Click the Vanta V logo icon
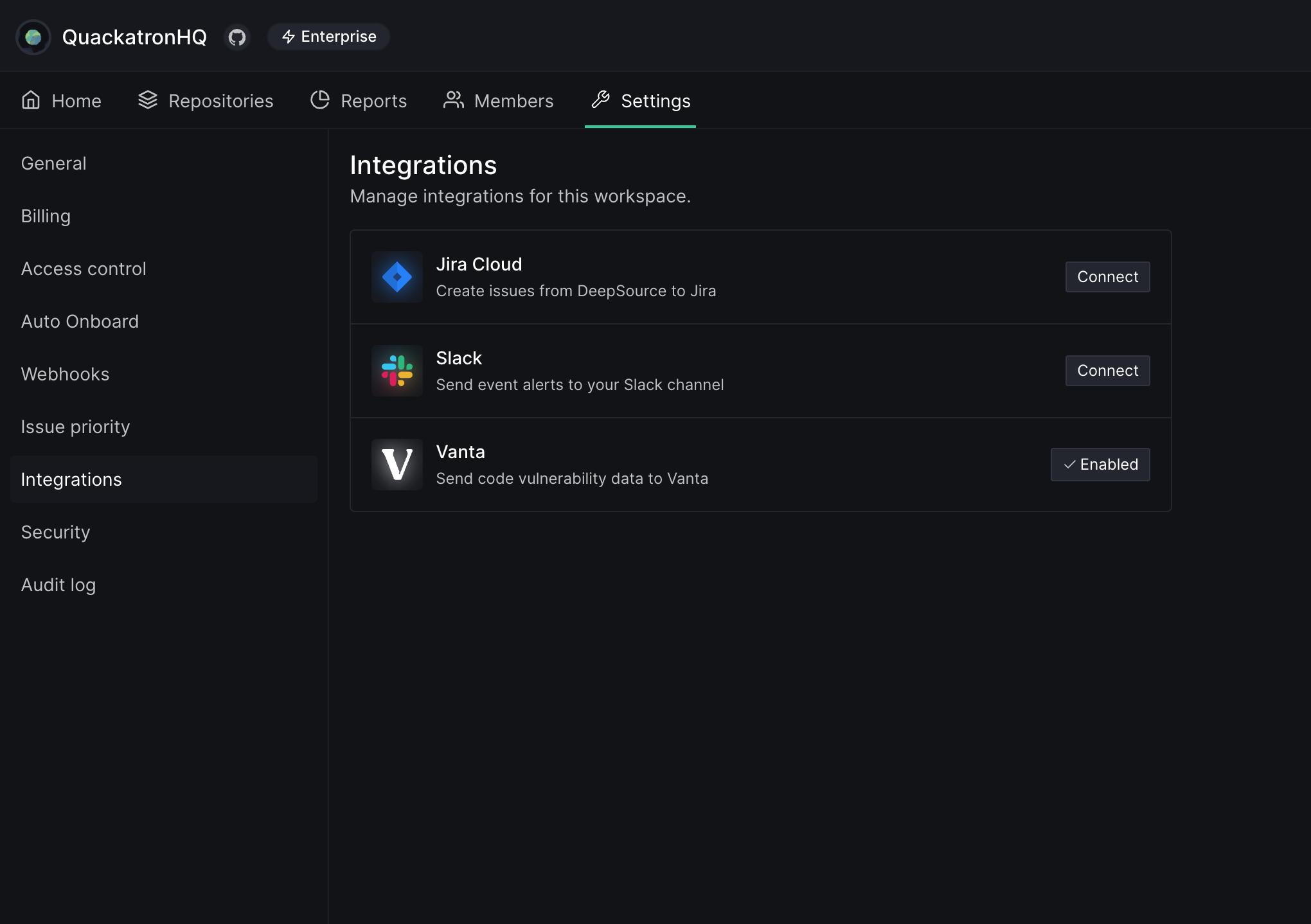This screenshot has height=924, width=1311. point(397,465)
